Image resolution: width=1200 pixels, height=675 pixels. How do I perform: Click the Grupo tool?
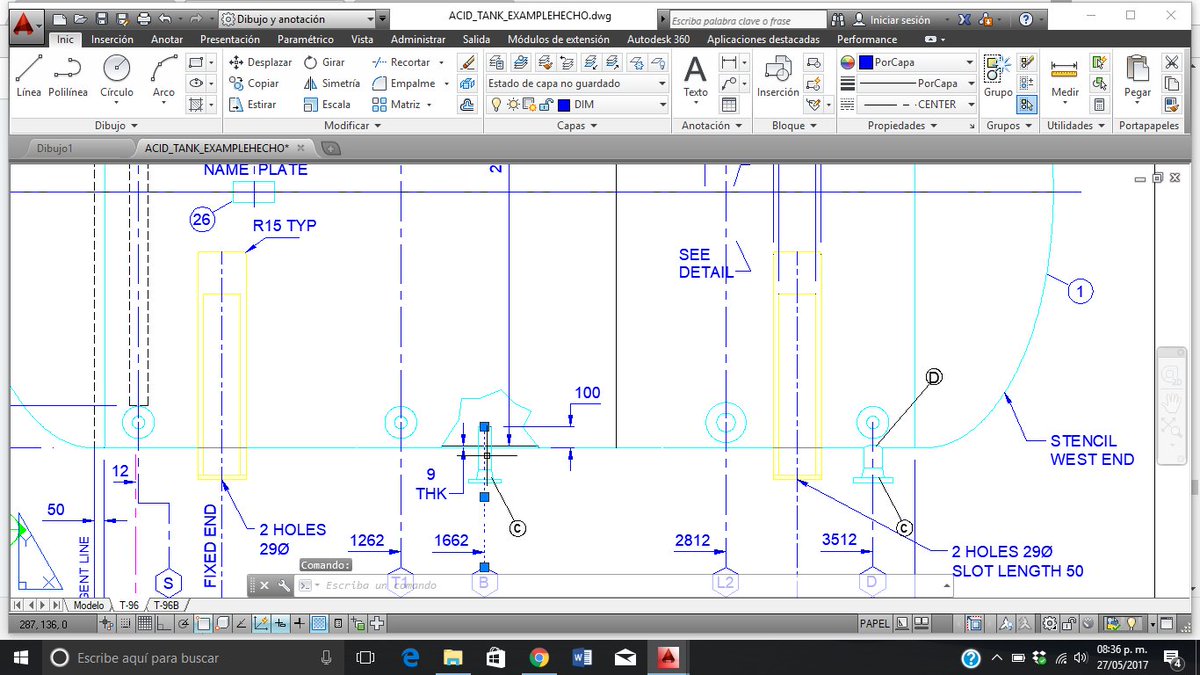998,76
